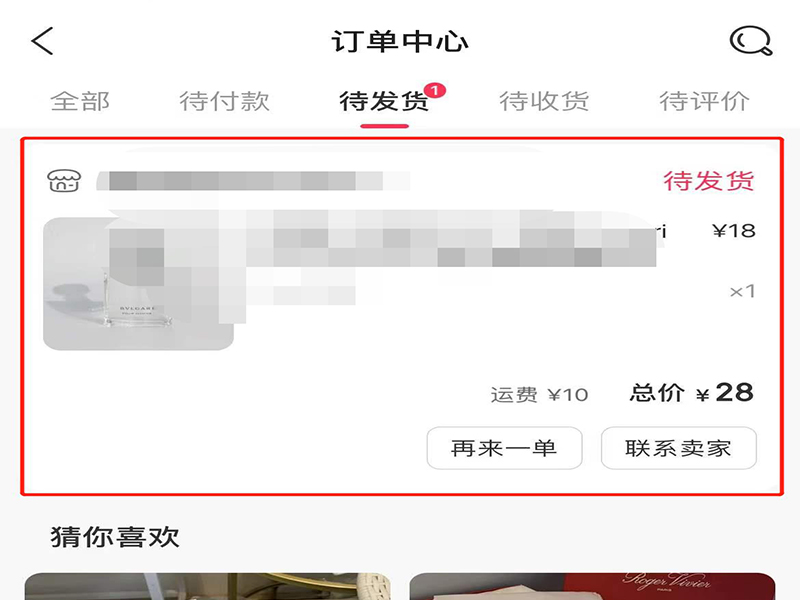Tap the red 待发货 order status label
The image size is (800, 600).
click(x=709, y=181)
